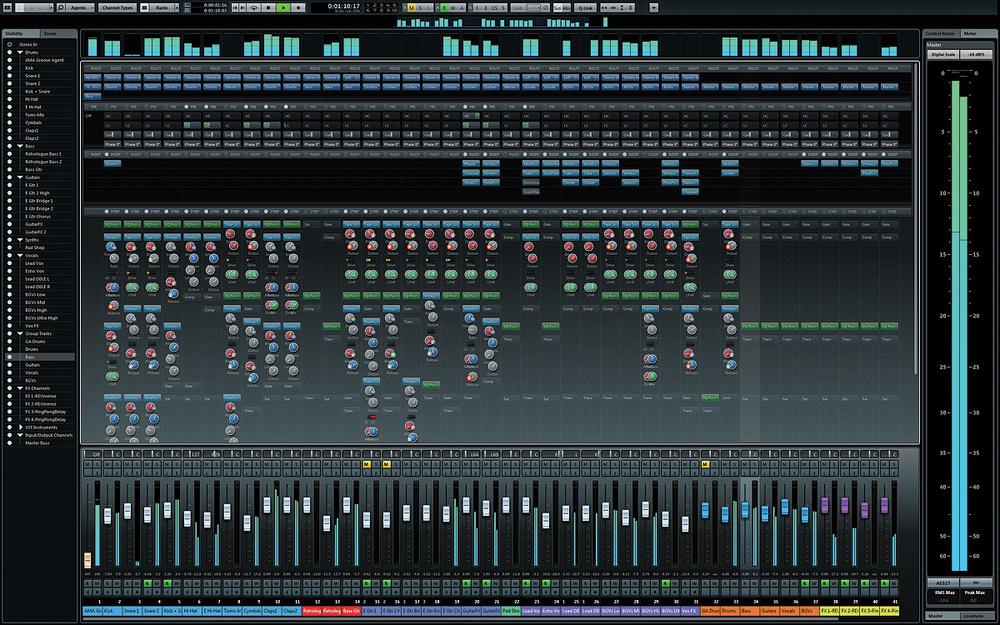Toggle visibility dot for Hi Hat
1000x625 pixels.
pos(9,99)
